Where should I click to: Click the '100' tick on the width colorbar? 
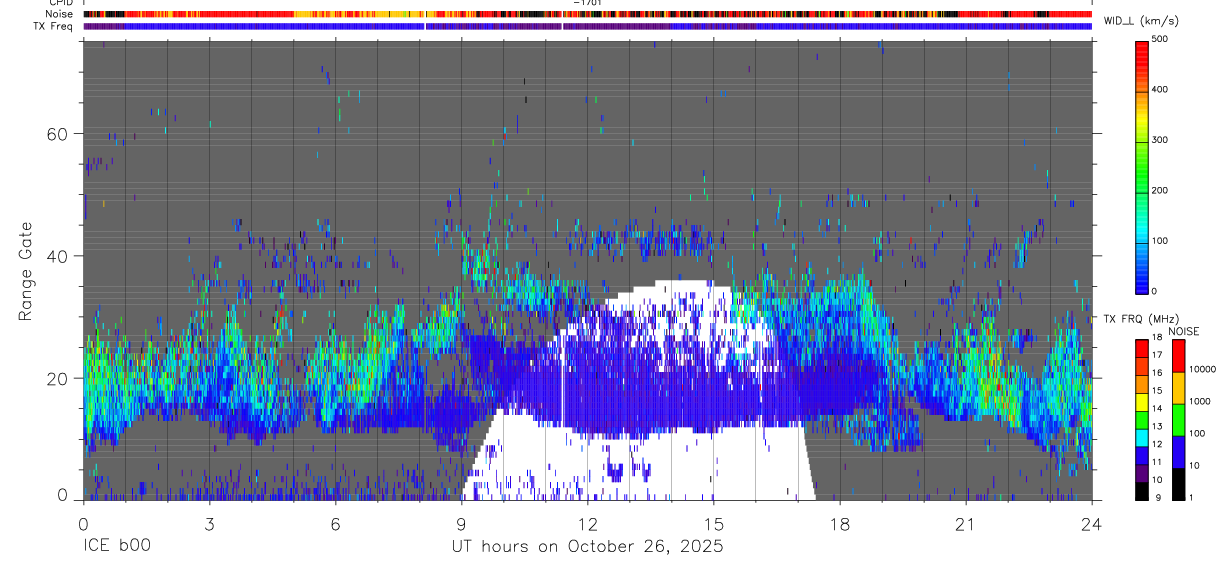point(1161,240)
